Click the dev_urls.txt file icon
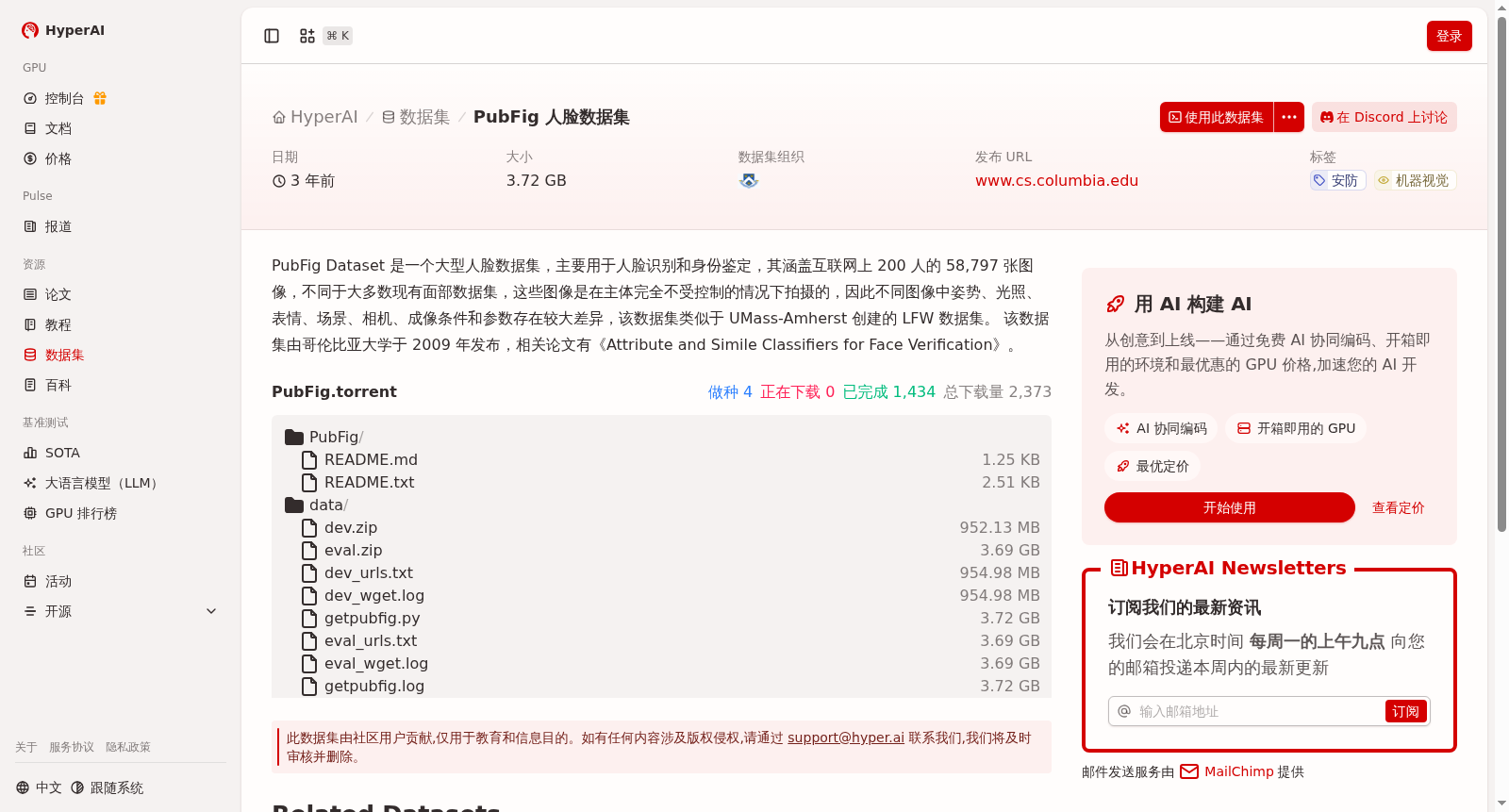This screenshot has width=1509, height=812. 309,572
